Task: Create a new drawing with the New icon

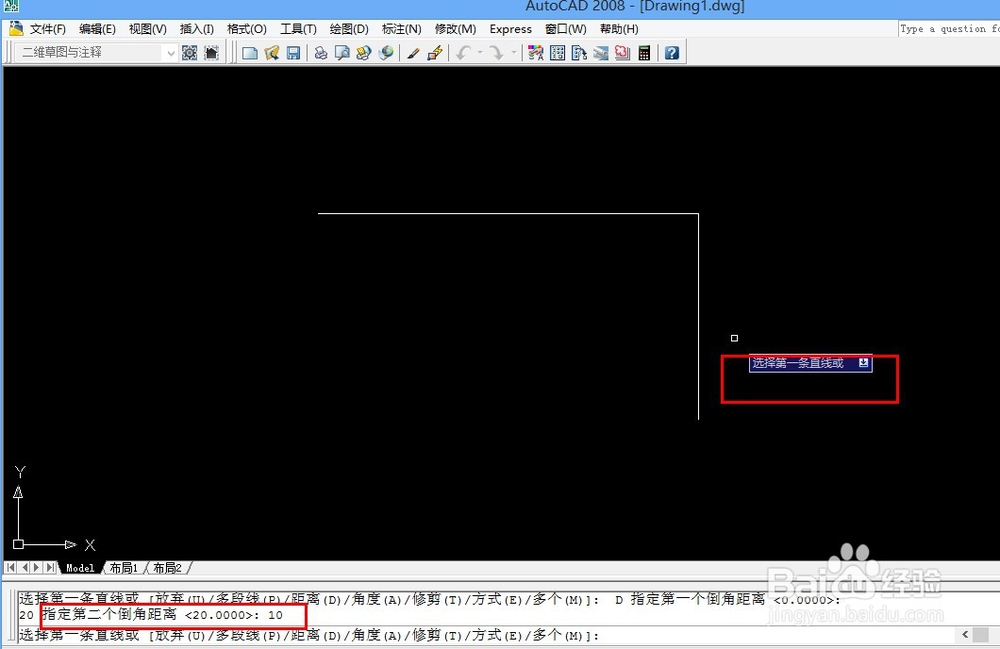Action: pyautogui.click(x=250, y=53)
